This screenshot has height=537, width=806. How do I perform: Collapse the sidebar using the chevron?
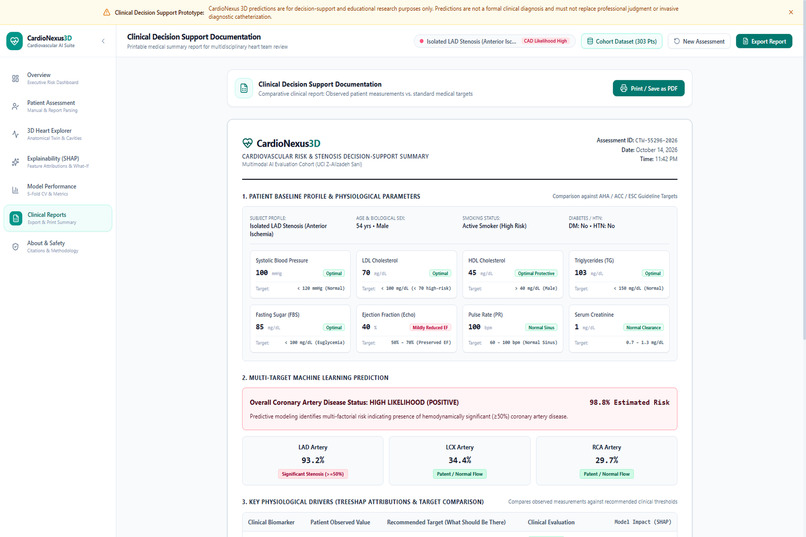pyautogui.click(x=103, y=41)
